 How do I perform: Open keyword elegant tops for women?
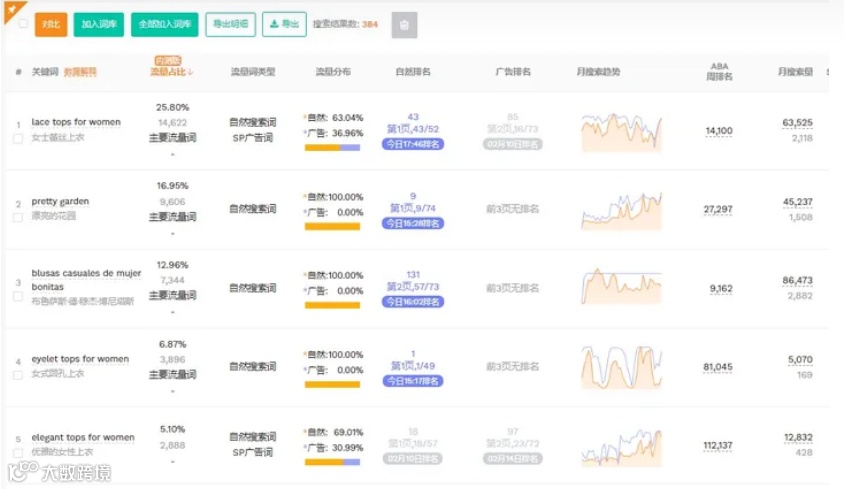[x=83, y=437]
